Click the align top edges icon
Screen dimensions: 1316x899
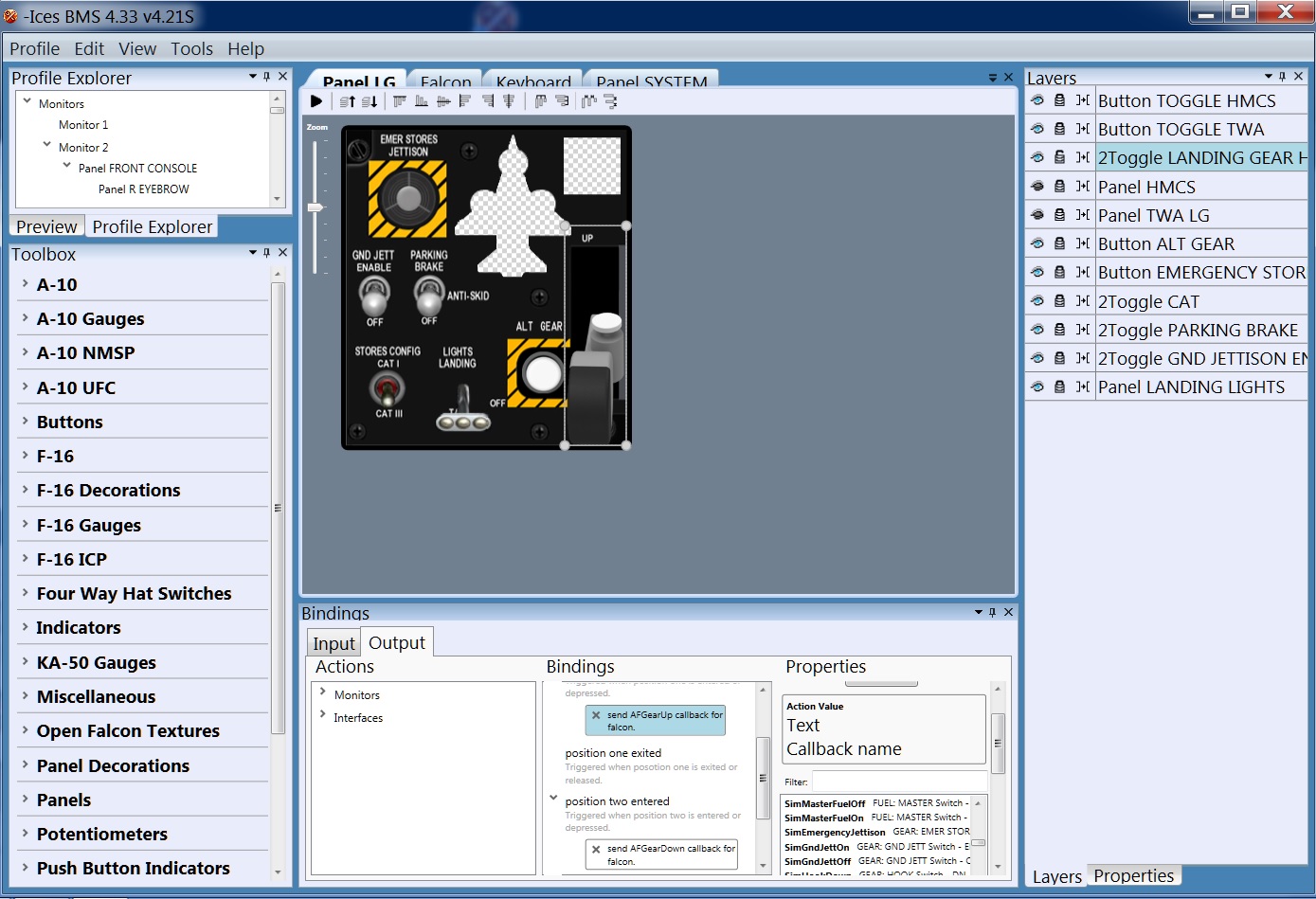400,101
